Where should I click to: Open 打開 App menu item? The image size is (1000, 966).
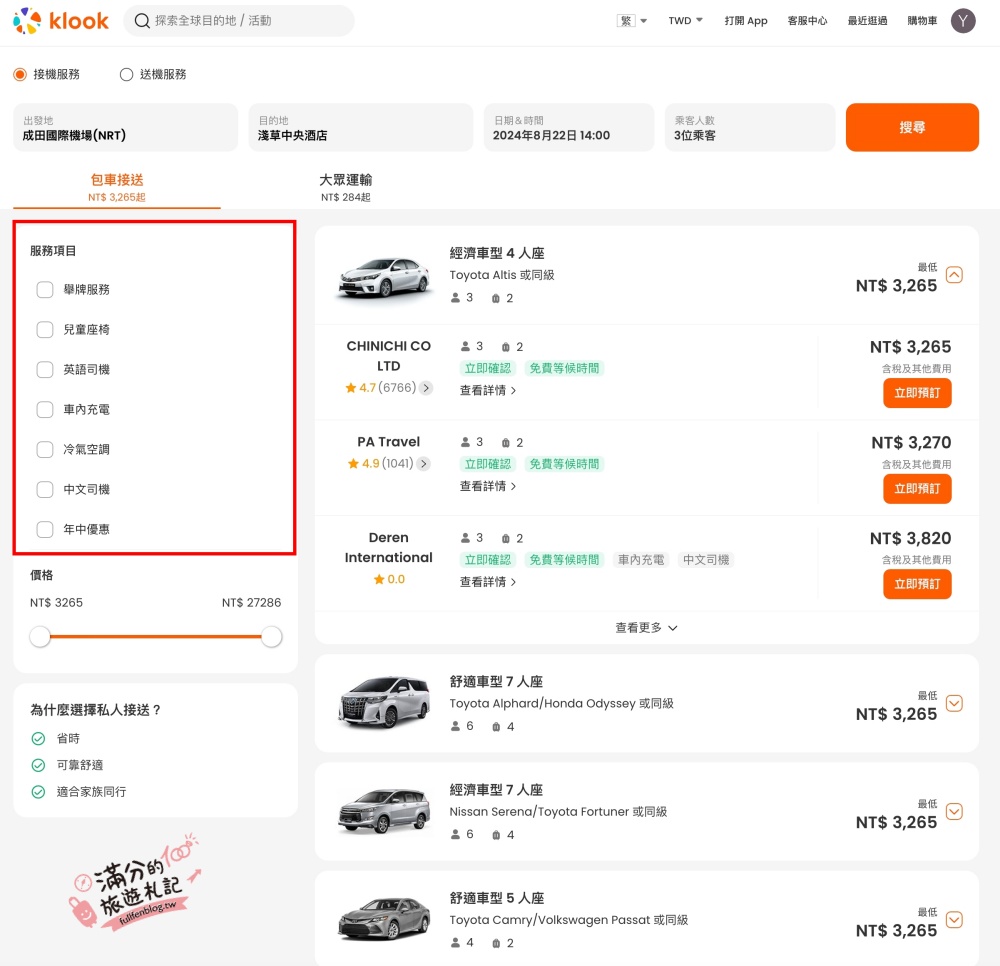tap(746, 21)
